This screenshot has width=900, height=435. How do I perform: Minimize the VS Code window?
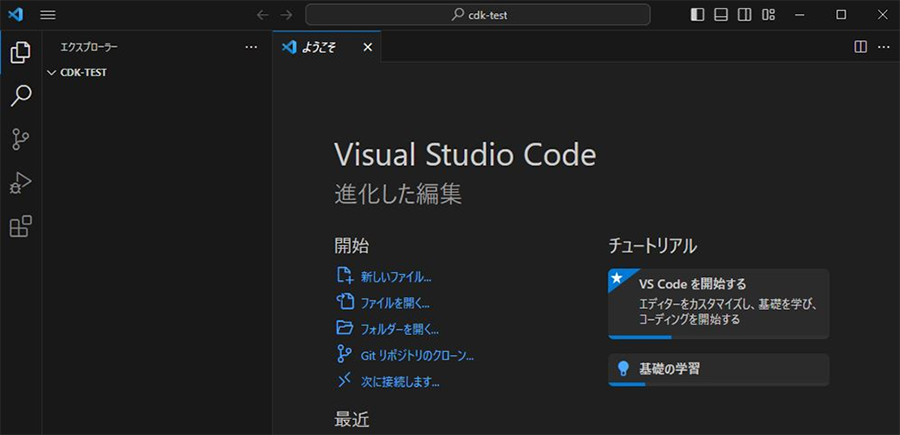tap(800, 15)
